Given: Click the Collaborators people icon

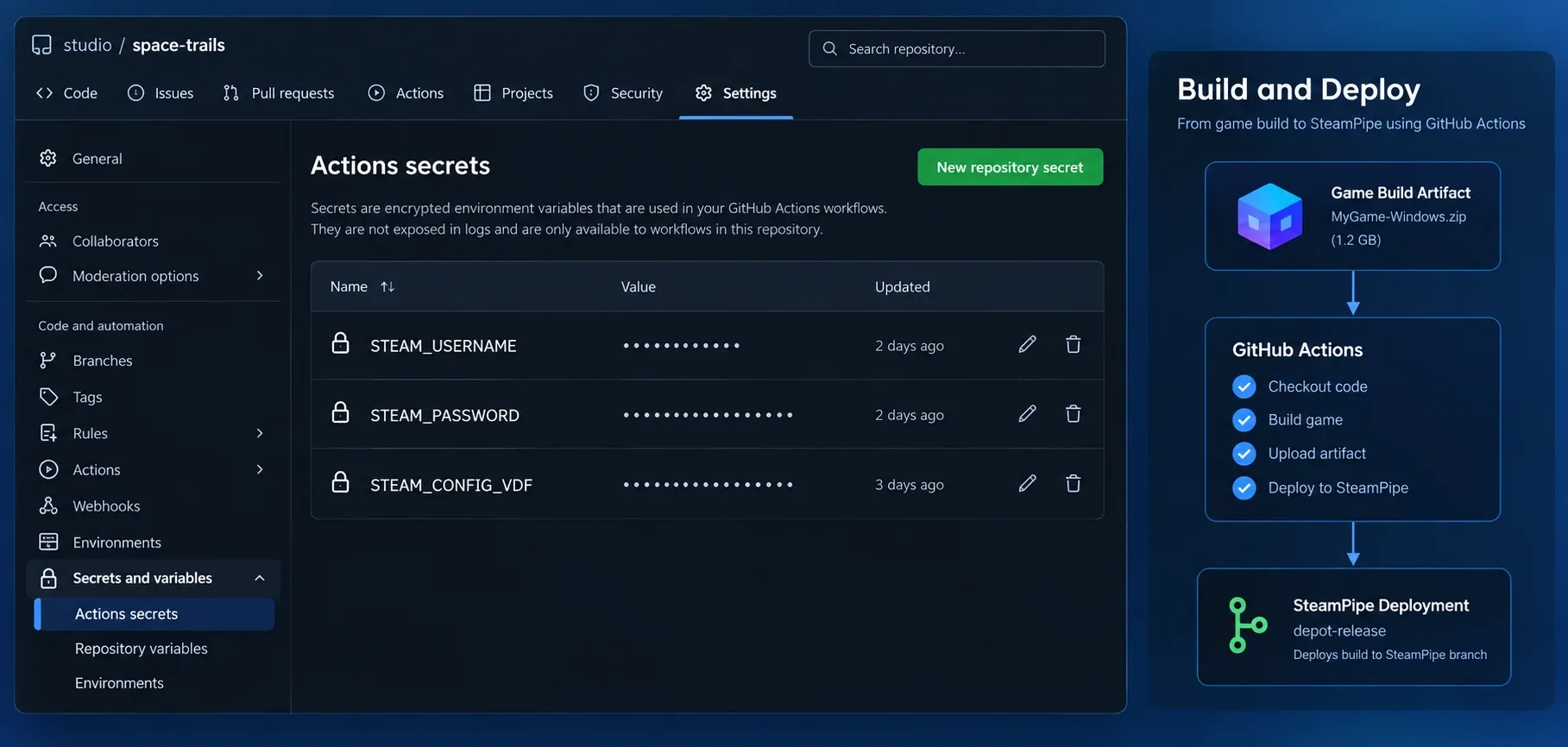Looking at the screenshot, I should point(48,241).
